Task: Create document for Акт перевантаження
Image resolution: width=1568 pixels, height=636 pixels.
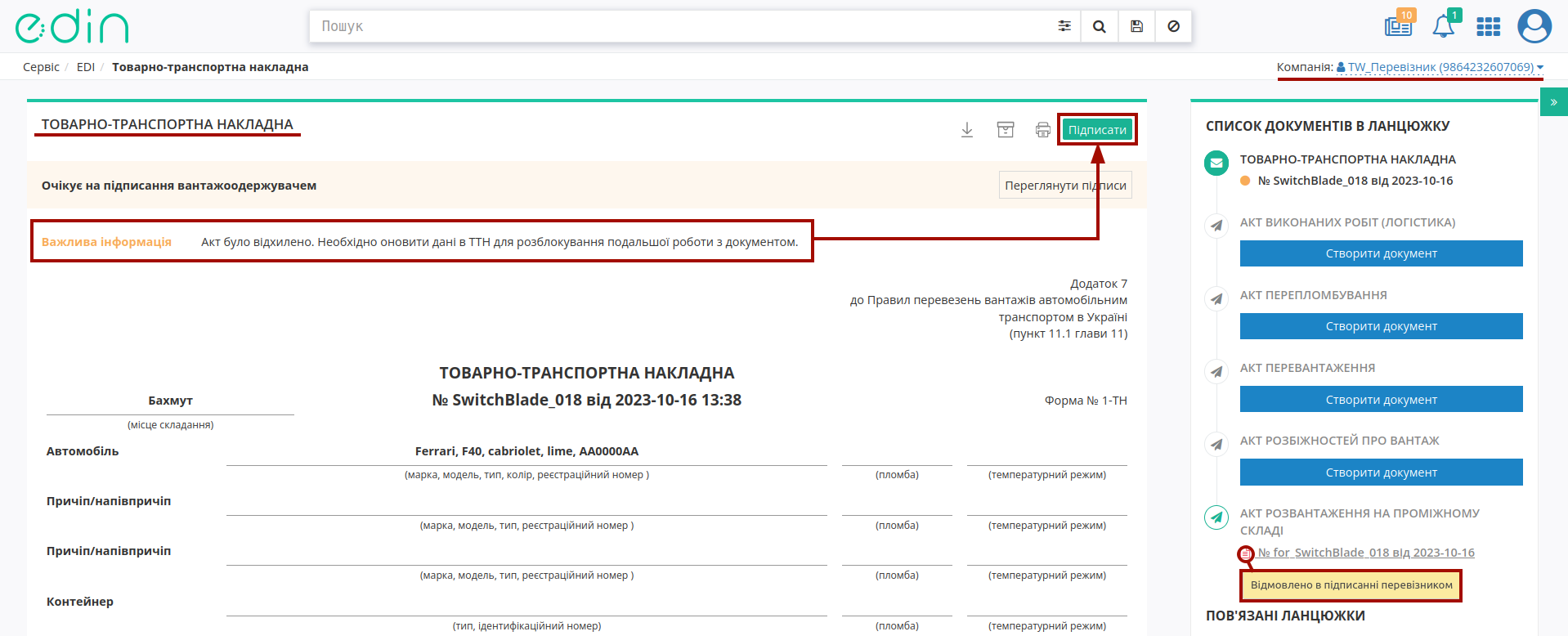Action: (1381, 399)
